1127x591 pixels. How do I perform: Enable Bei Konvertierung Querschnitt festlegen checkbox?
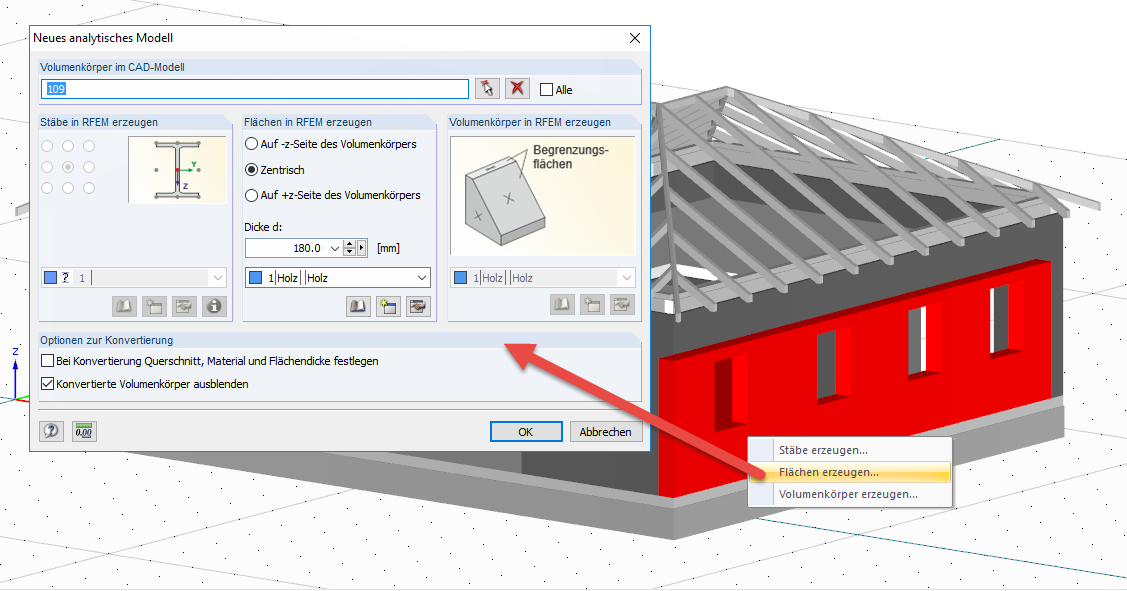[x=47, y=361]
